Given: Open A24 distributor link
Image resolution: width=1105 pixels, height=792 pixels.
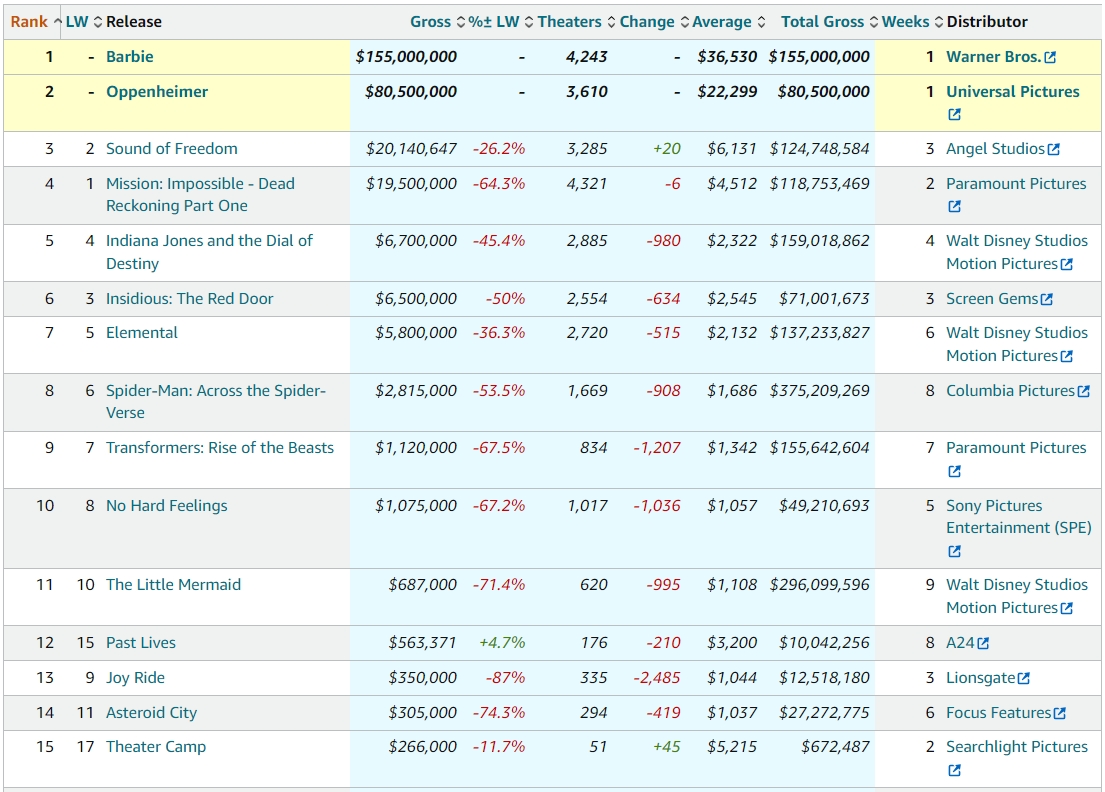Looking at the screenshot, I should 961,643.
